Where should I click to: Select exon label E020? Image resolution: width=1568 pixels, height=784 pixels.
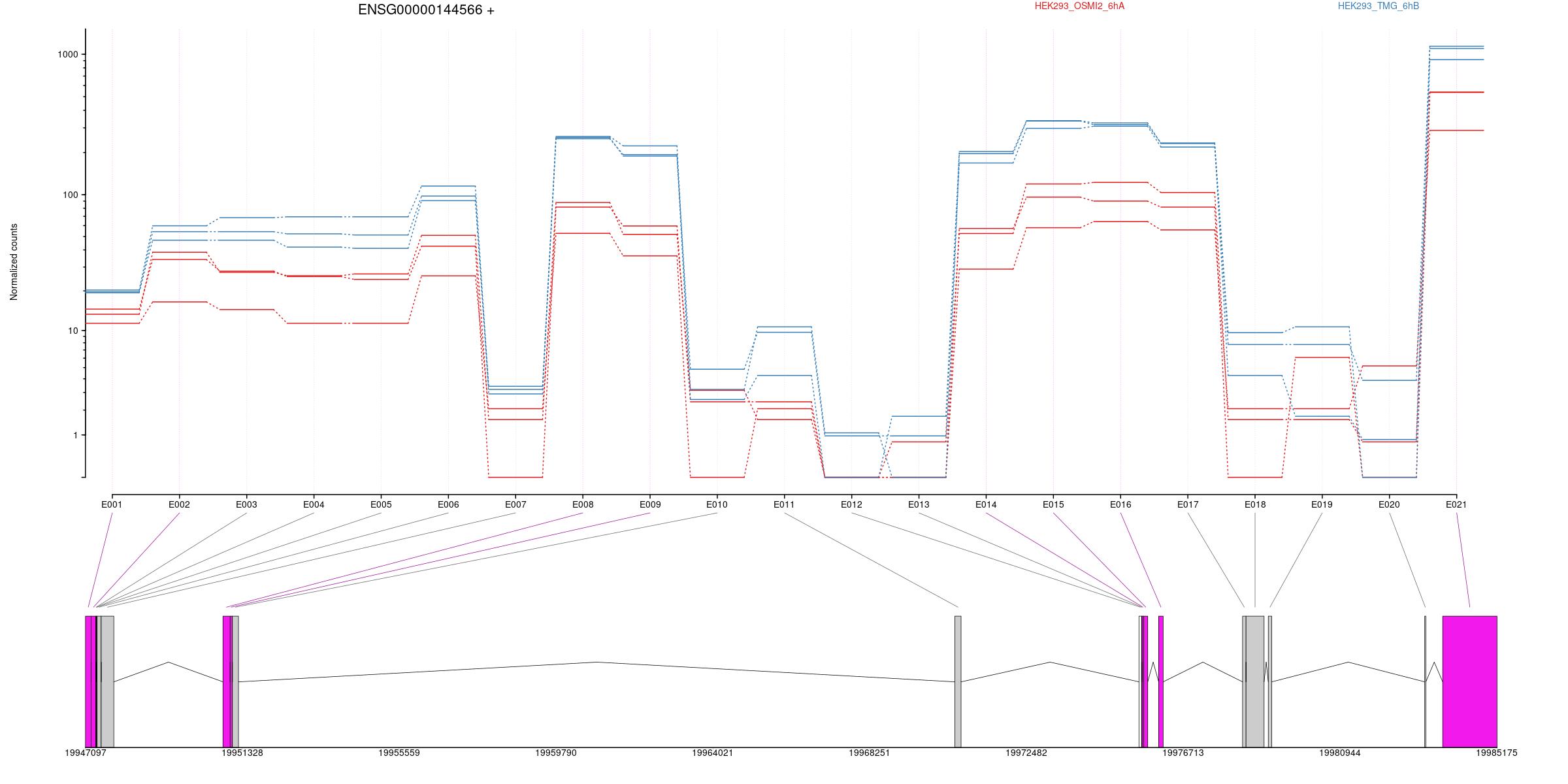click(1389, 504)
